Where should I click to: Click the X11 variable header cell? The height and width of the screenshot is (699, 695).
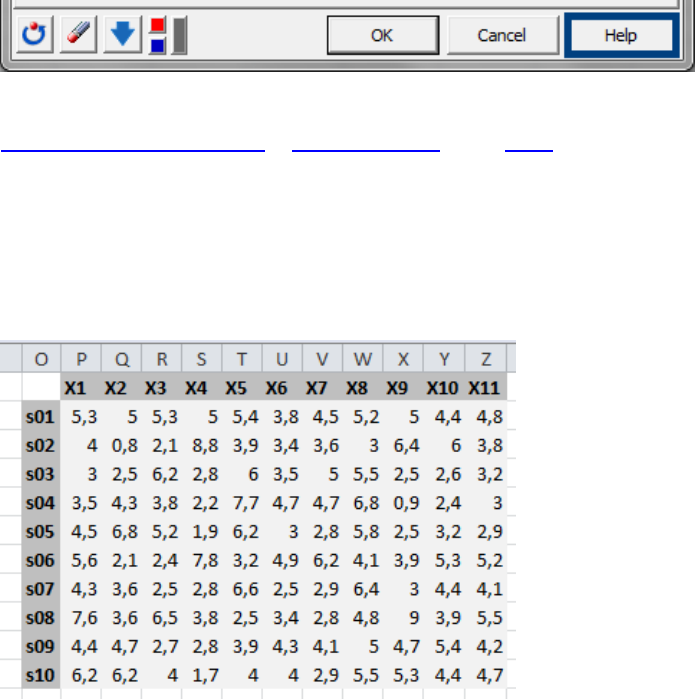coord(486,388)
